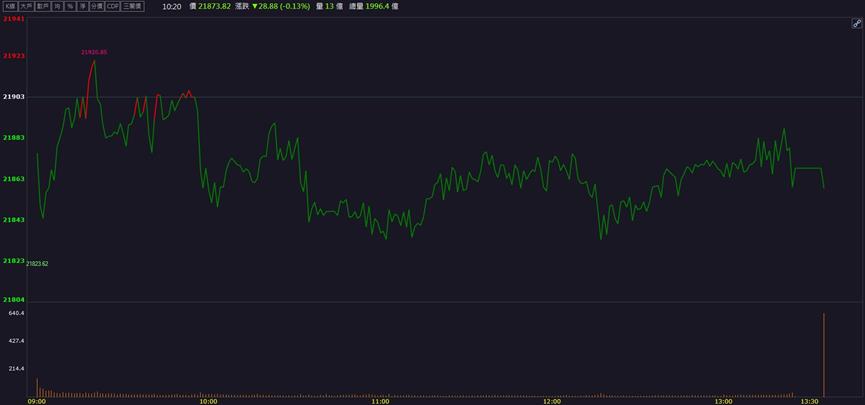Click the 11:00 time axis label

click(x=381, y=401)
